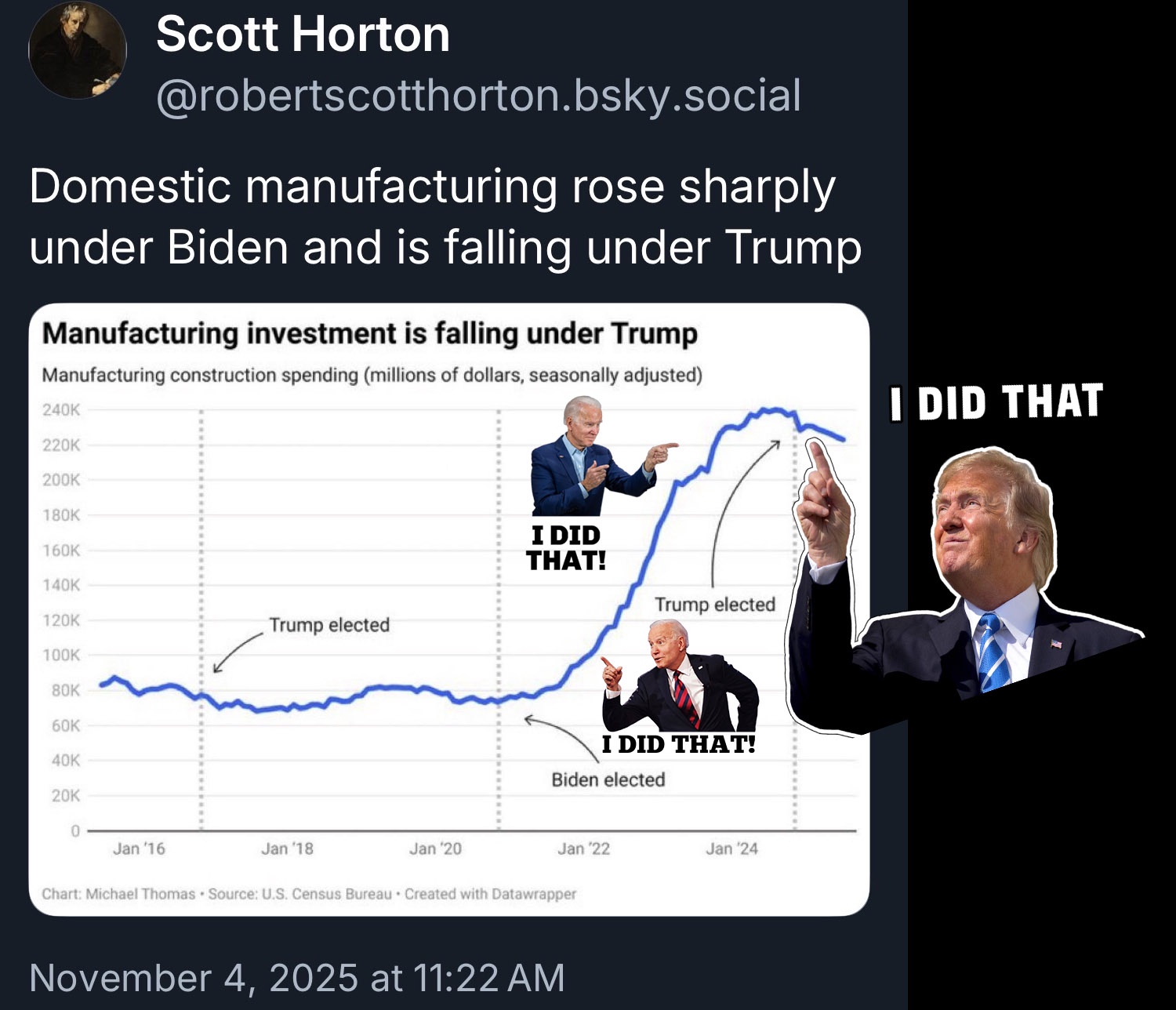The image size is (1176, 1010).
Task: Click the November 4, 2025 timestamp
Action: tap(296, 978)
